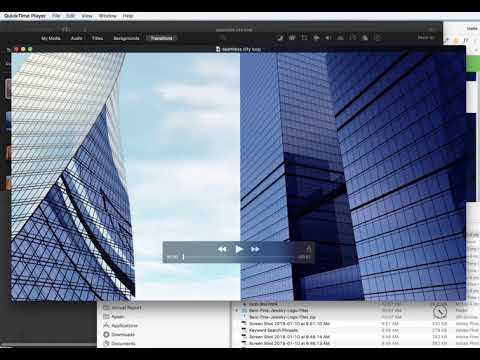Select Transitions tab in iMovie
Viewport: 480px width, 360px height.
161,38
